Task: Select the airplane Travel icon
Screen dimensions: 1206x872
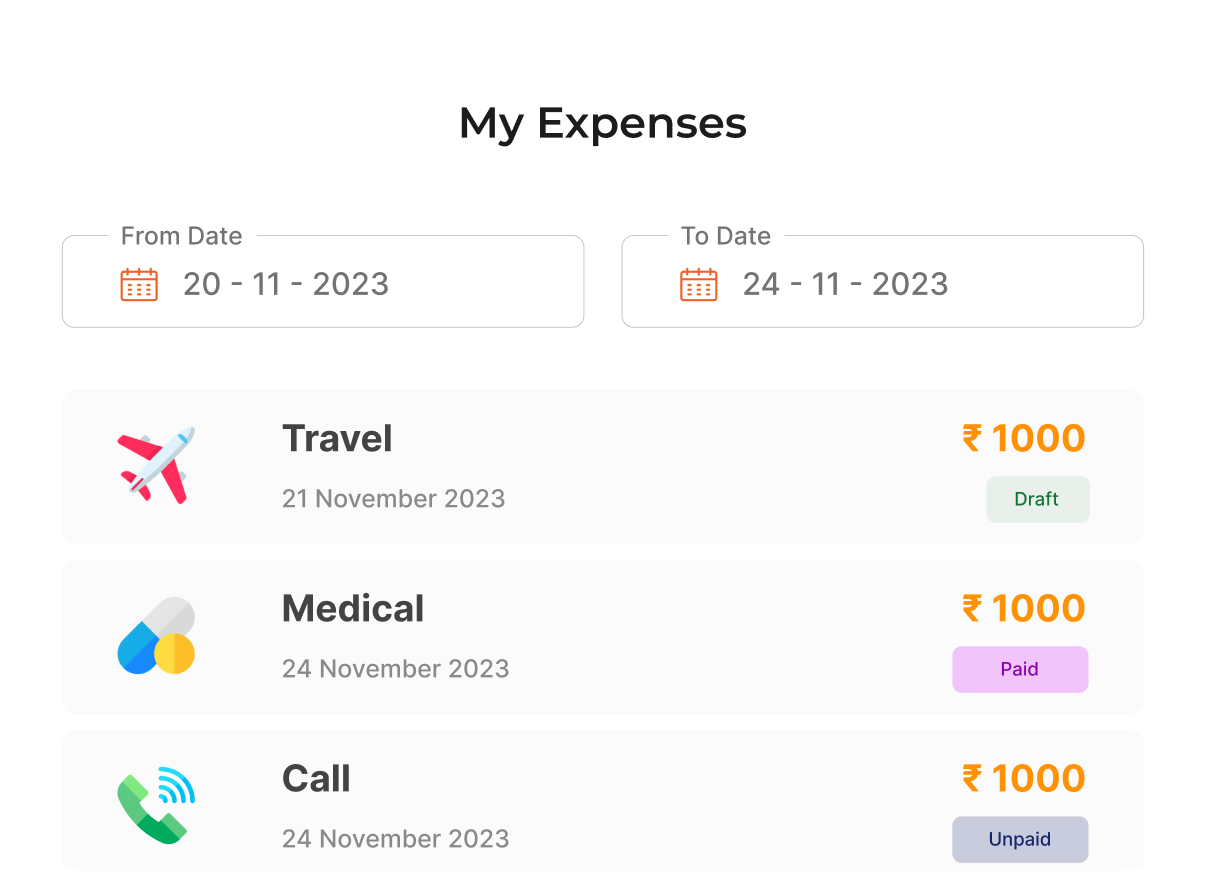Action: click(156, 465)
